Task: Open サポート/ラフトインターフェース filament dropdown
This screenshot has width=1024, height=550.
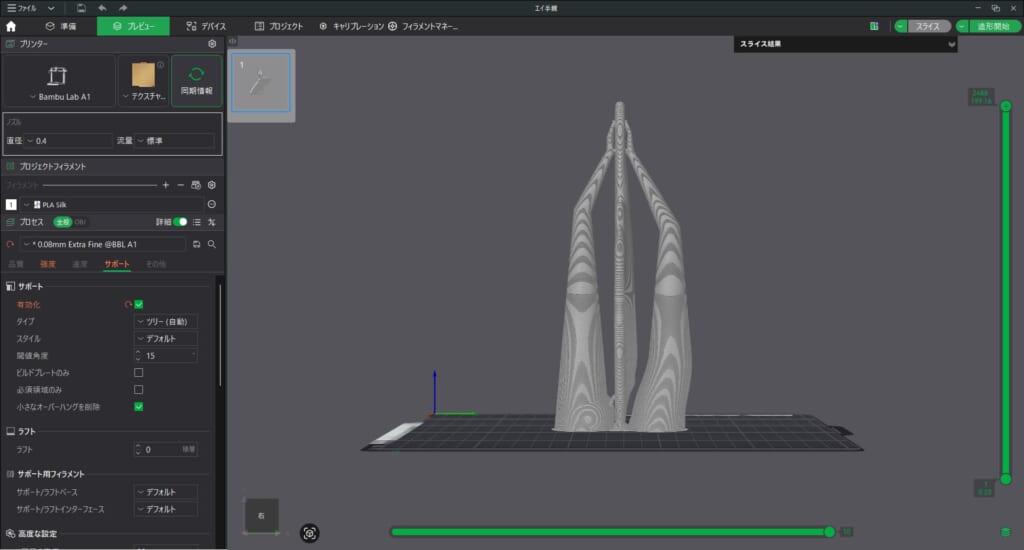Action: coord(166,509)
